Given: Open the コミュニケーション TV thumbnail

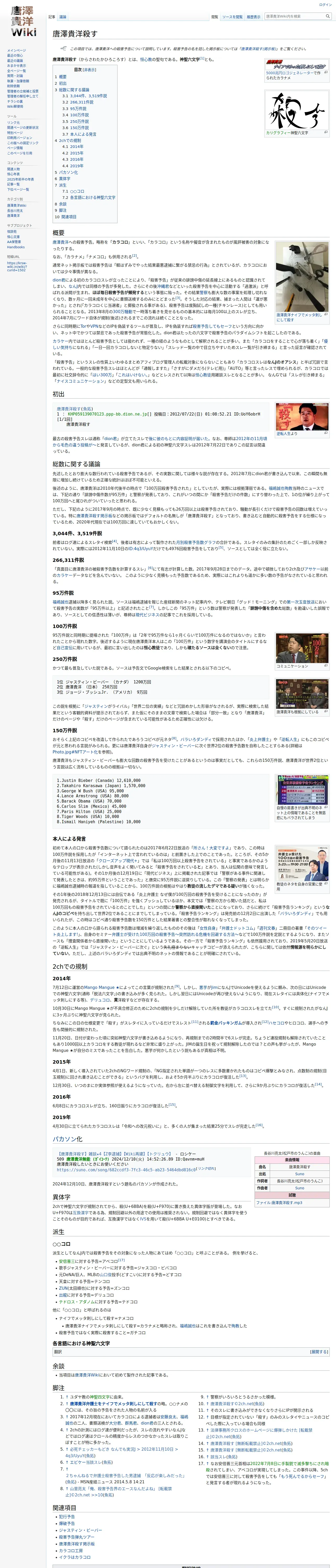Looking at the screenshot, I should pyautogui.click(x=302, y=648).
